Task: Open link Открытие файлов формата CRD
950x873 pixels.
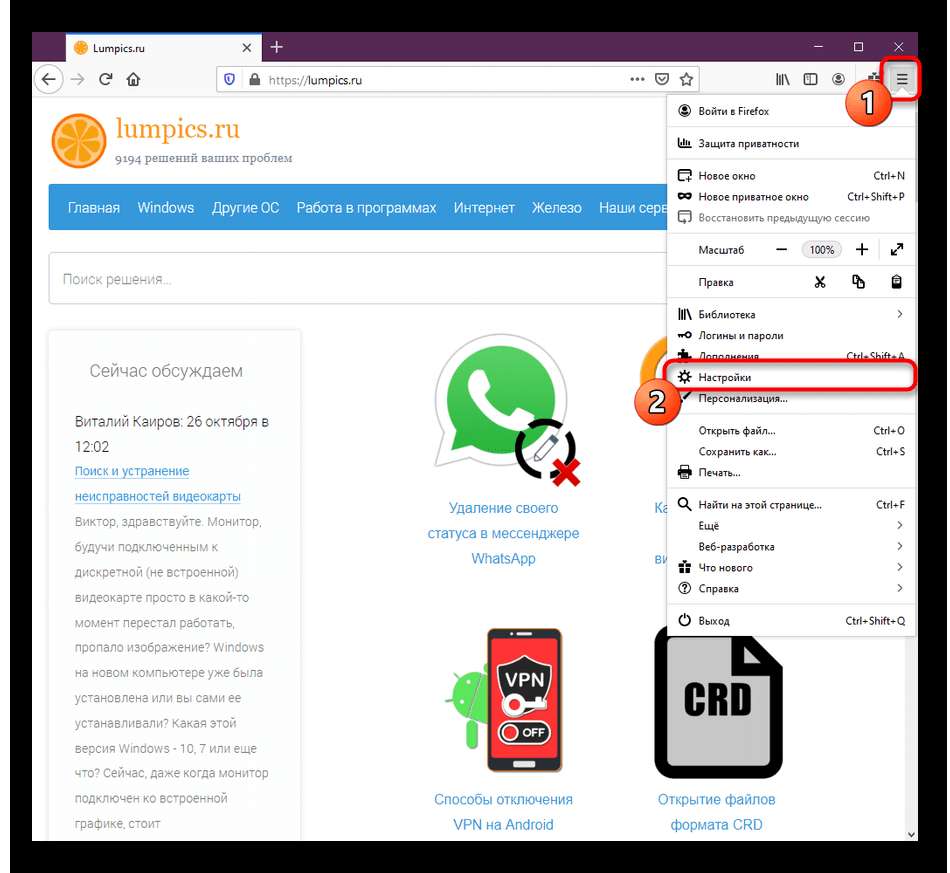Action: pyautogui.click(x=717, y=812)
